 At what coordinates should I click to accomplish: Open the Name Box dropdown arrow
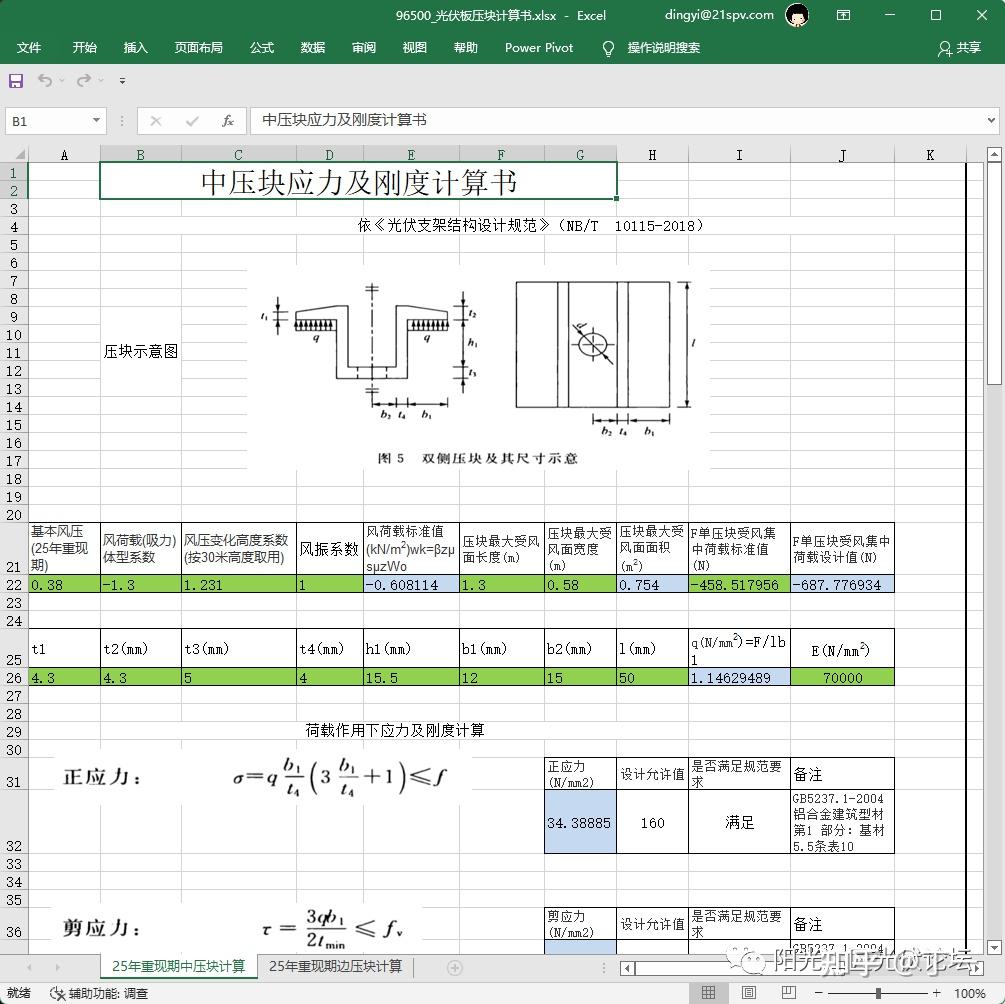coord(97,121)
